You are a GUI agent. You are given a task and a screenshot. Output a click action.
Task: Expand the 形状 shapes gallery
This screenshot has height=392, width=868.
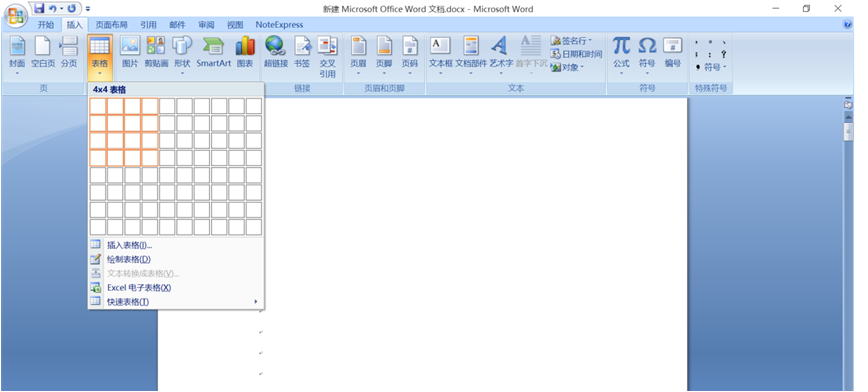(182, 56)
